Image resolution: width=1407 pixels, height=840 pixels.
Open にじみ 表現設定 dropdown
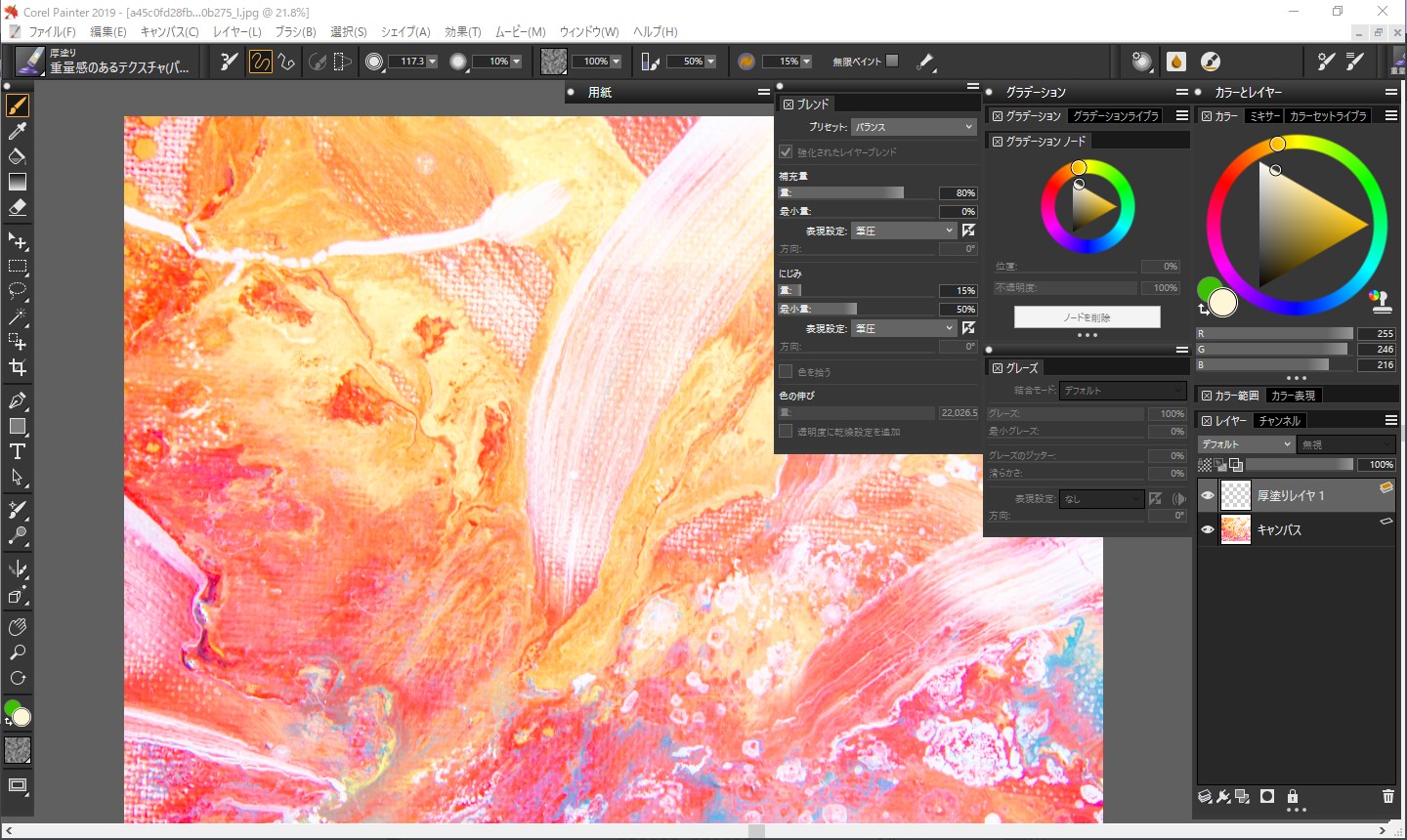[903, 328]
